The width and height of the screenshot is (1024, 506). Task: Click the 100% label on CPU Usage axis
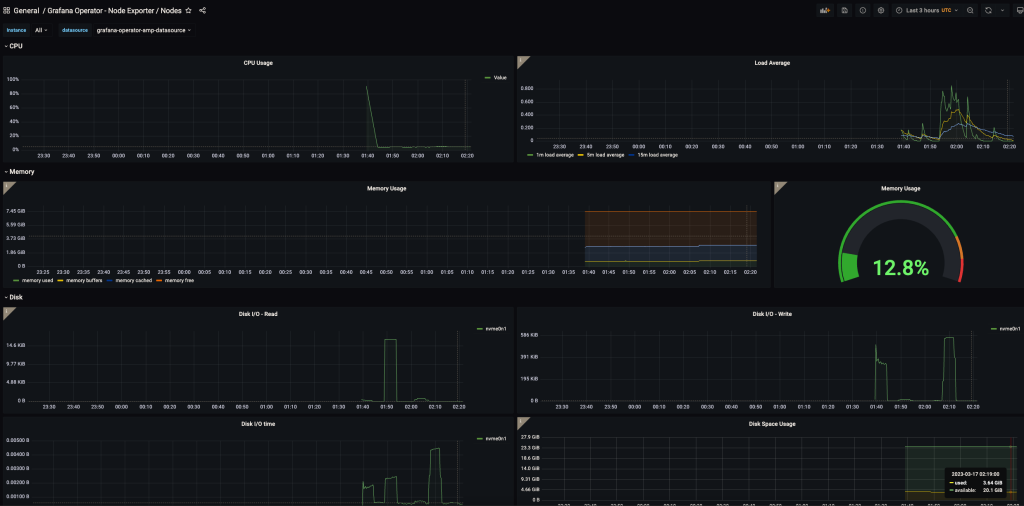pyautogui.click(x=12, y=79)
